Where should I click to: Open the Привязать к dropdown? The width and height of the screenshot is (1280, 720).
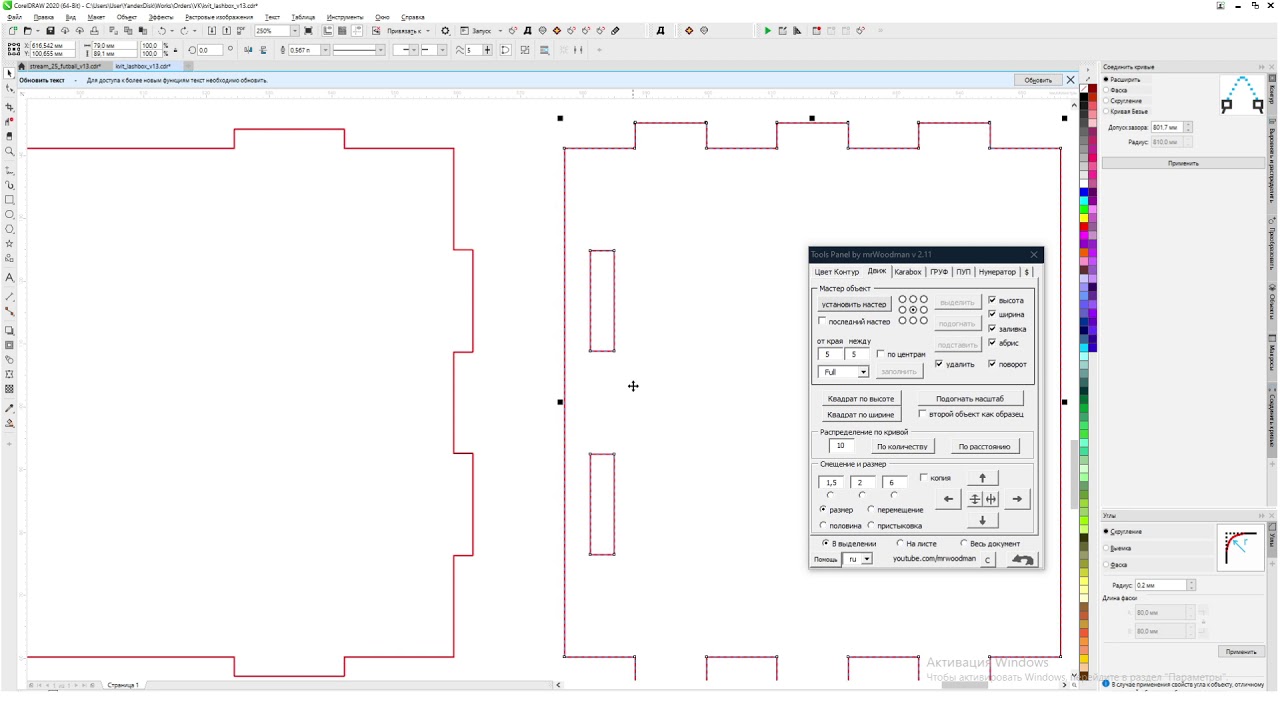pos(428,31)
